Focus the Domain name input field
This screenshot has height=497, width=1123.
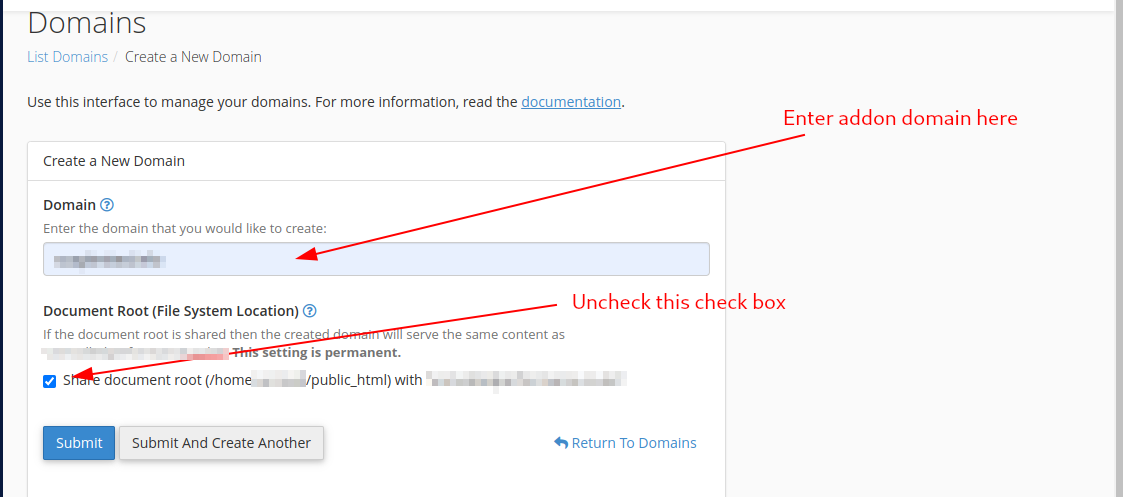376,259
